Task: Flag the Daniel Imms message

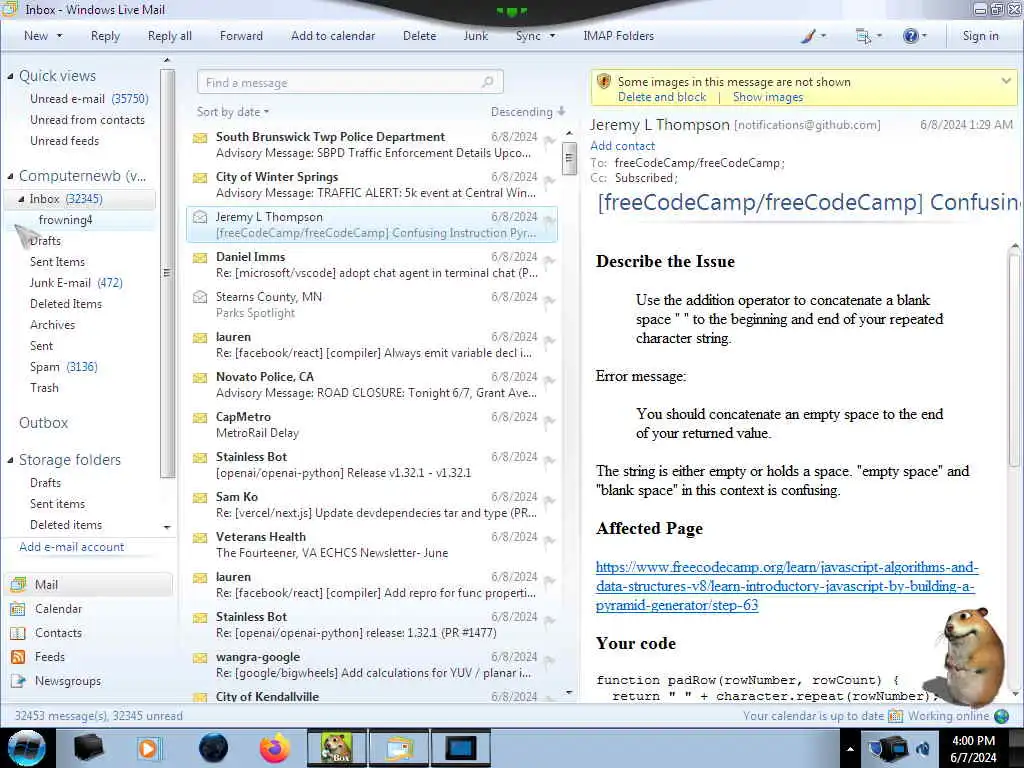Action: [550, 260]
